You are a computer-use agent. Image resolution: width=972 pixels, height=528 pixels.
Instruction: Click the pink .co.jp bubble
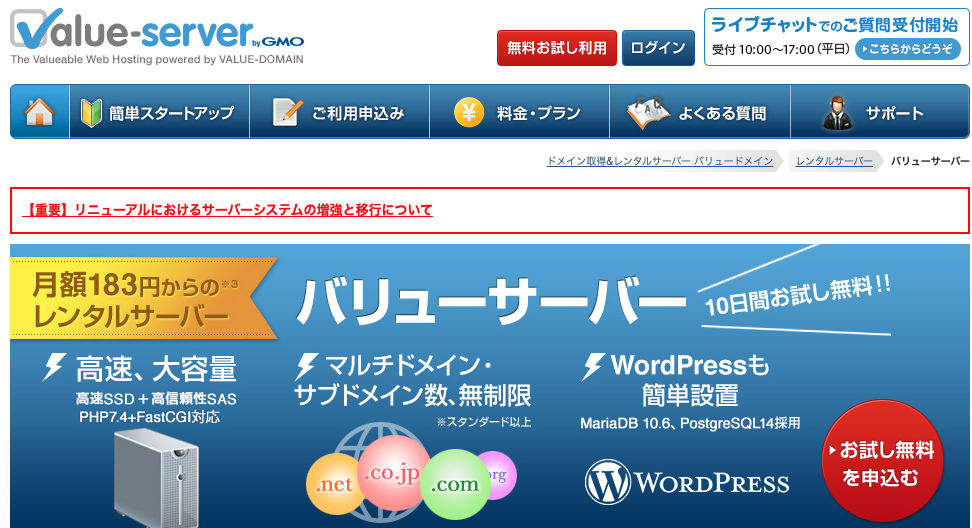coord(391,472)
